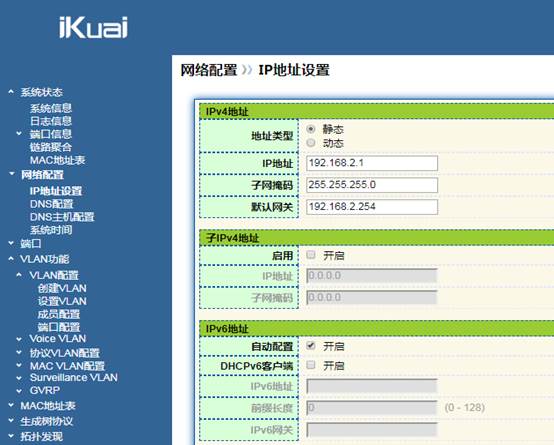Screen dimensions: 554x445
Task: Open 系统时间 page
Action: pyautogui.click(x=51, y=230)
